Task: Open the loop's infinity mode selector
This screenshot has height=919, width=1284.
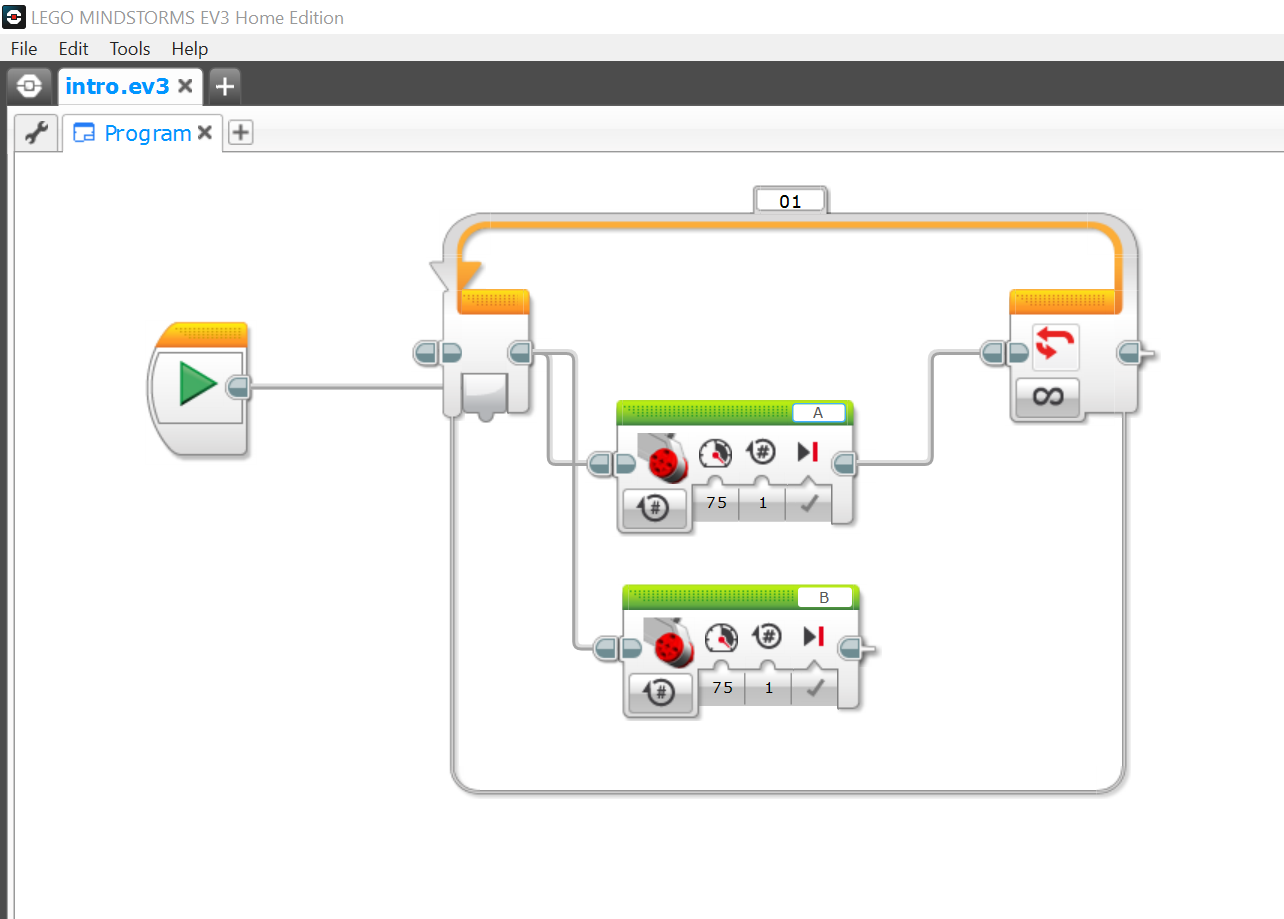Action: point(1047,397)
